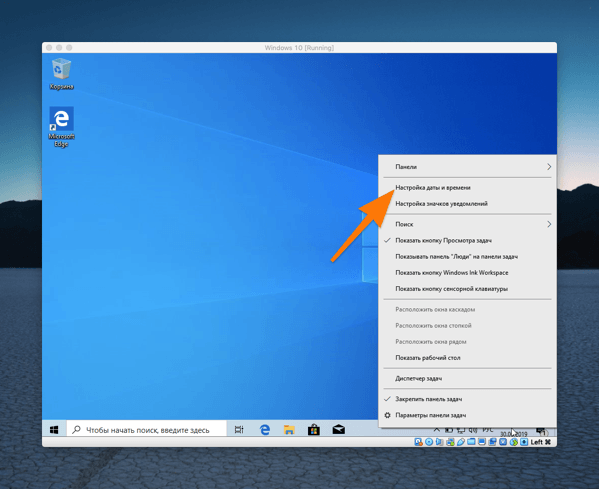The height and width of the screenshot is (489, 599).
Task: Click VirtualBox shared folders status icon
Action: click(x=471, y=442)
